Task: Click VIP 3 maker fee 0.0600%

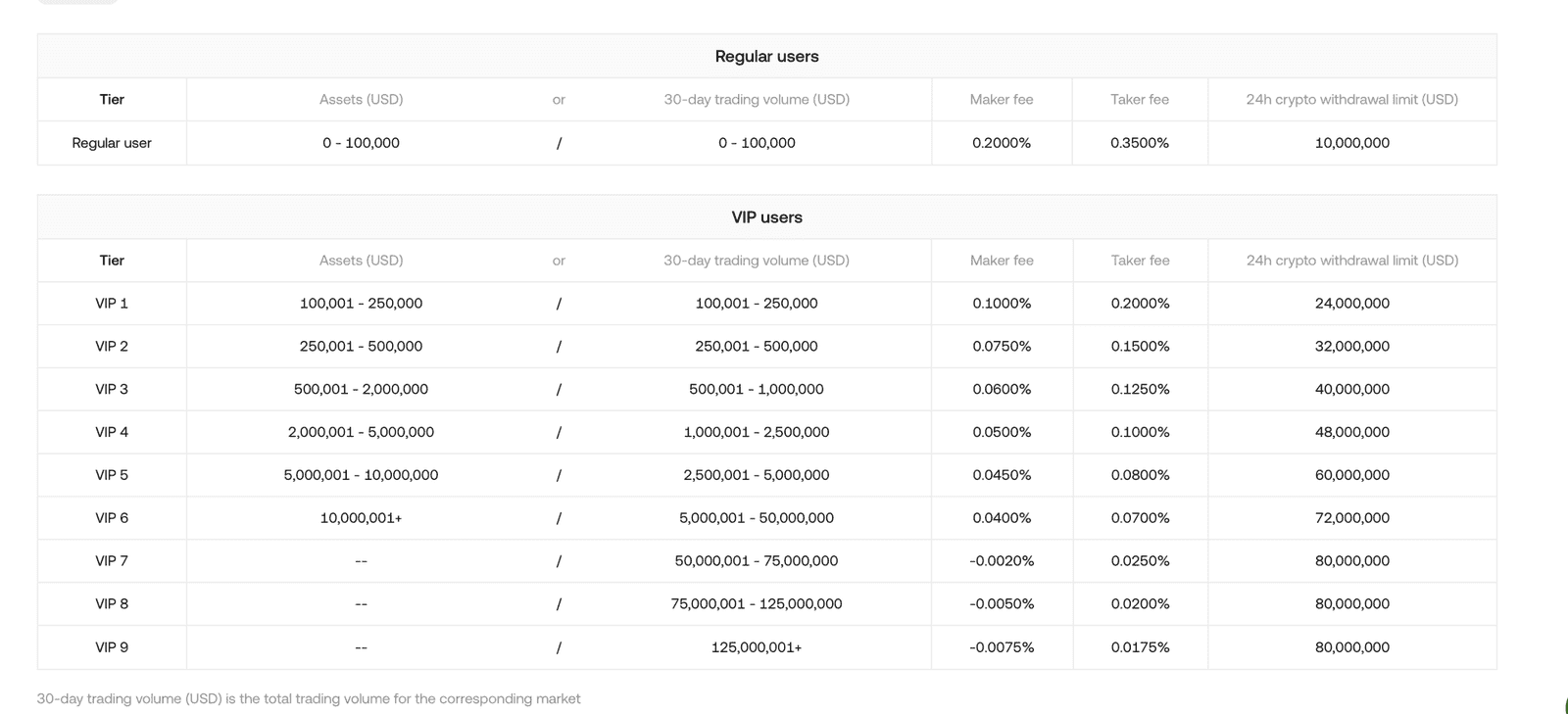Action: pyautogui.click(x=1002, y=389)
